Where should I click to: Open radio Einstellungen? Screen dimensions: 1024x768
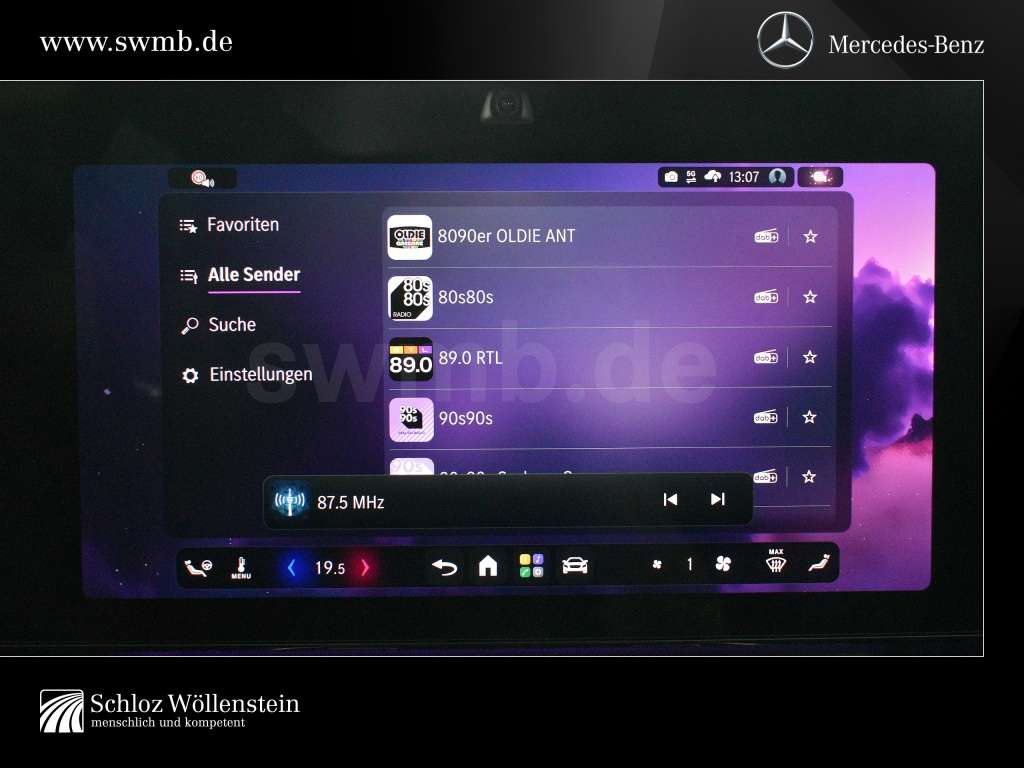tap(247, 374)
